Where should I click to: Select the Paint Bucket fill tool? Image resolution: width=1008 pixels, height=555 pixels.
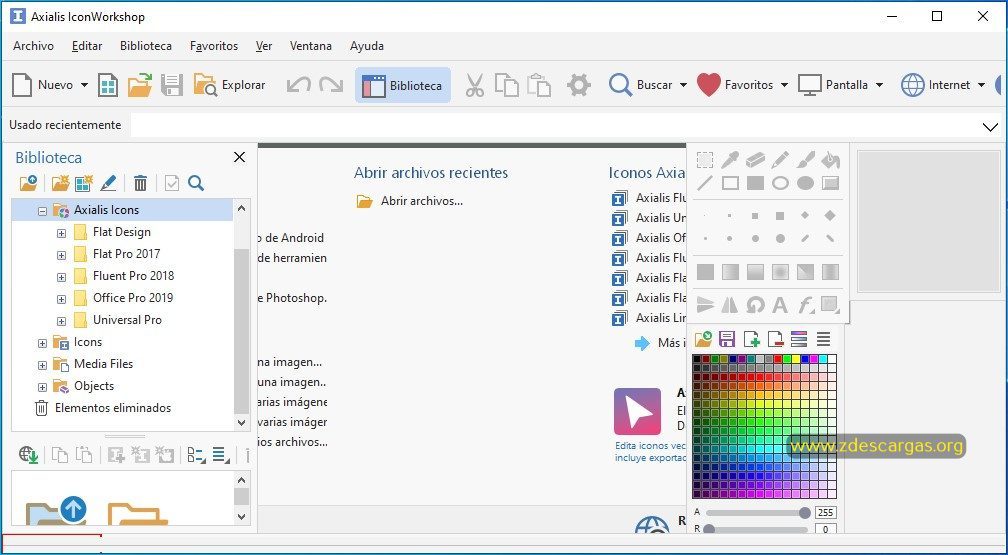point(830,159)
